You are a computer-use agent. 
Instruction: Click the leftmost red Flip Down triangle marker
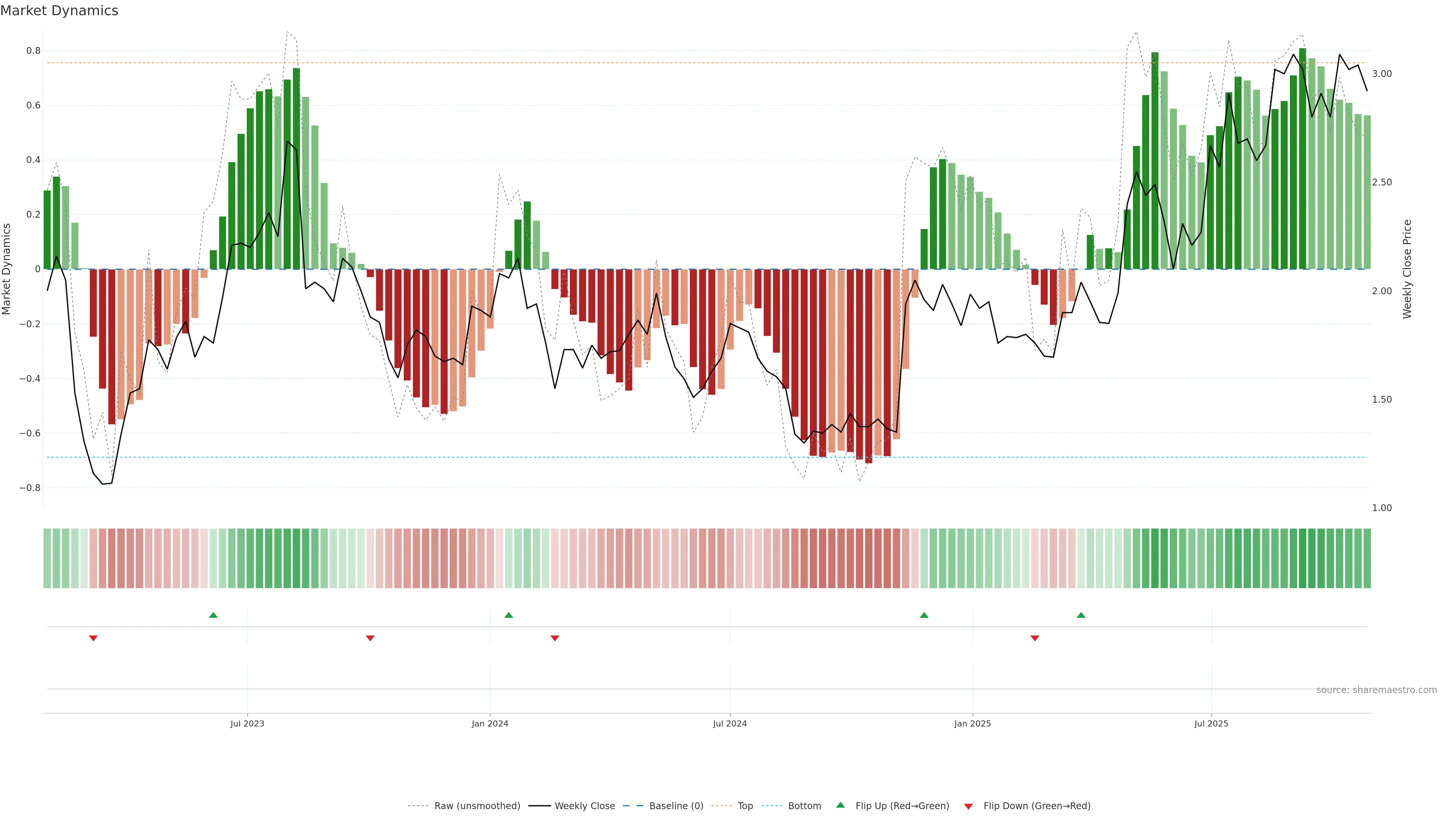tap(93, 638)
